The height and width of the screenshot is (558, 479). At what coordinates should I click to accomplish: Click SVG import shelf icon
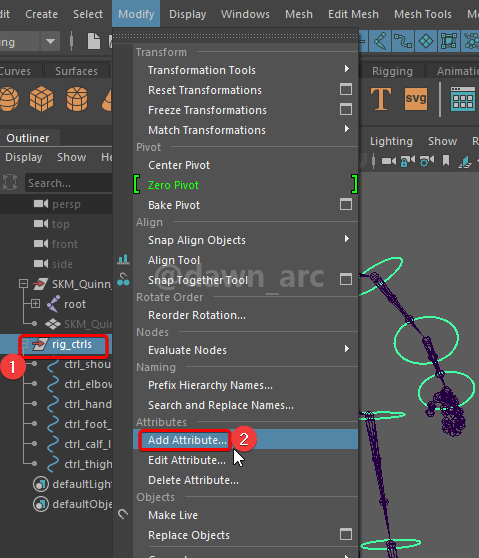tap(416, 99)
